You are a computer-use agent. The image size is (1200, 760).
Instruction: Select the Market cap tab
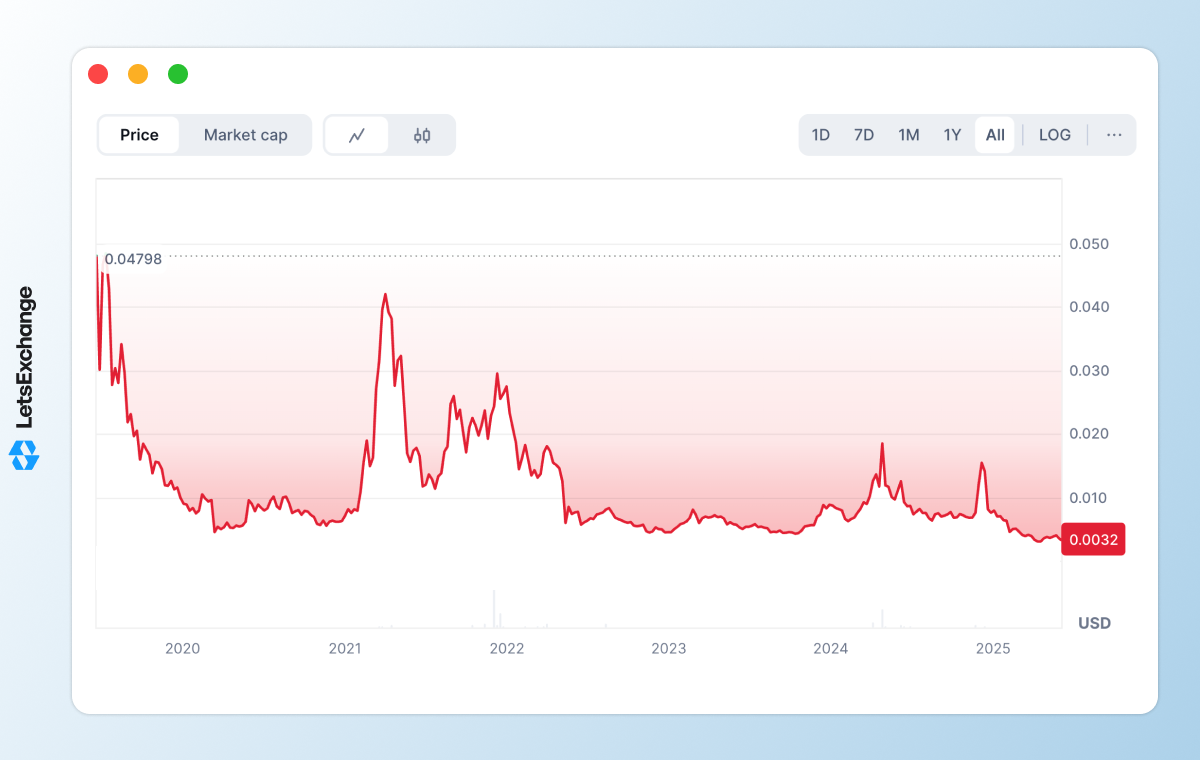pyautogui.click(x=245, y=135)
